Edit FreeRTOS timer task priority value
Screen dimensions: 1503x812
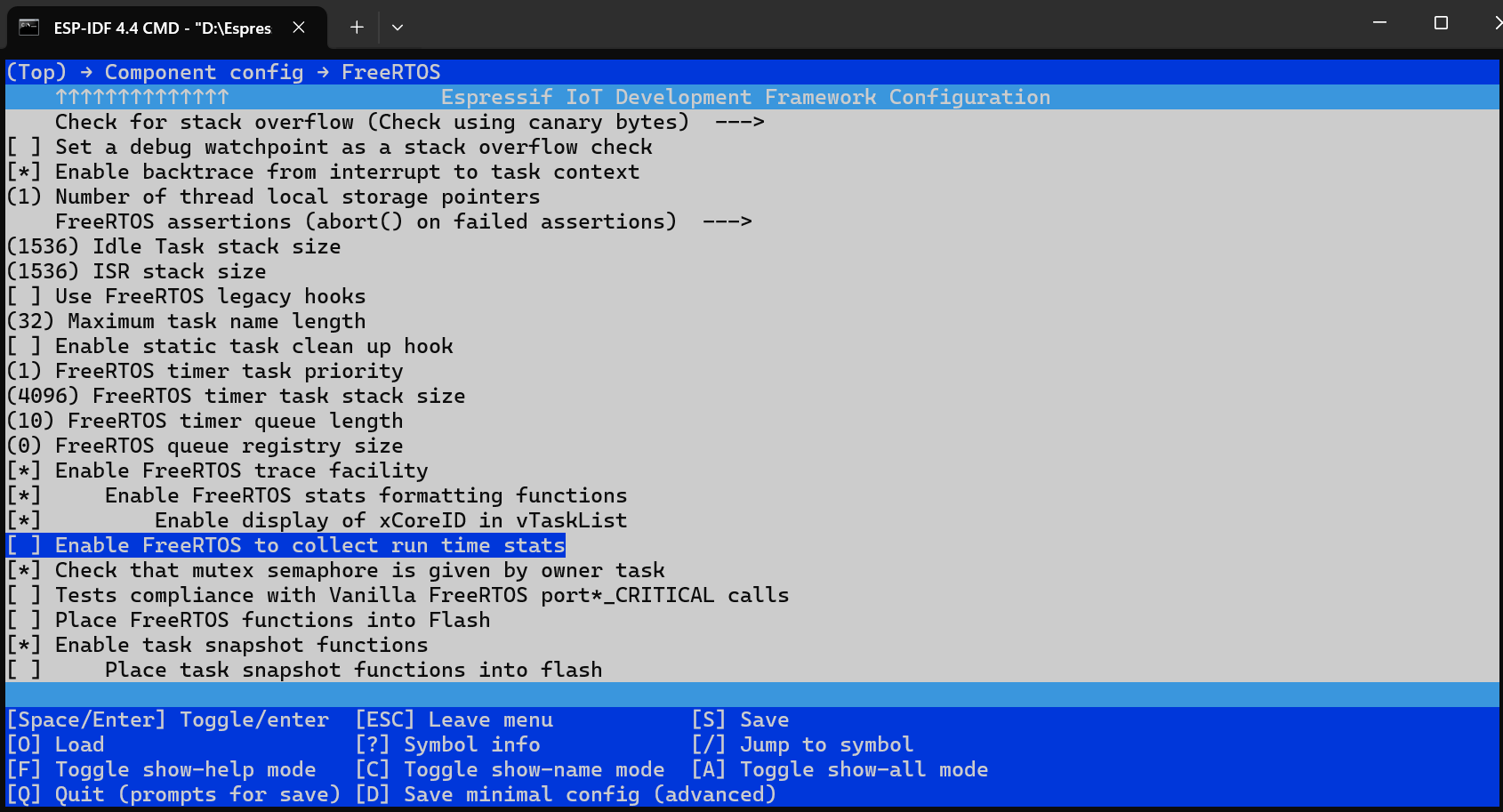click(205, 371)
